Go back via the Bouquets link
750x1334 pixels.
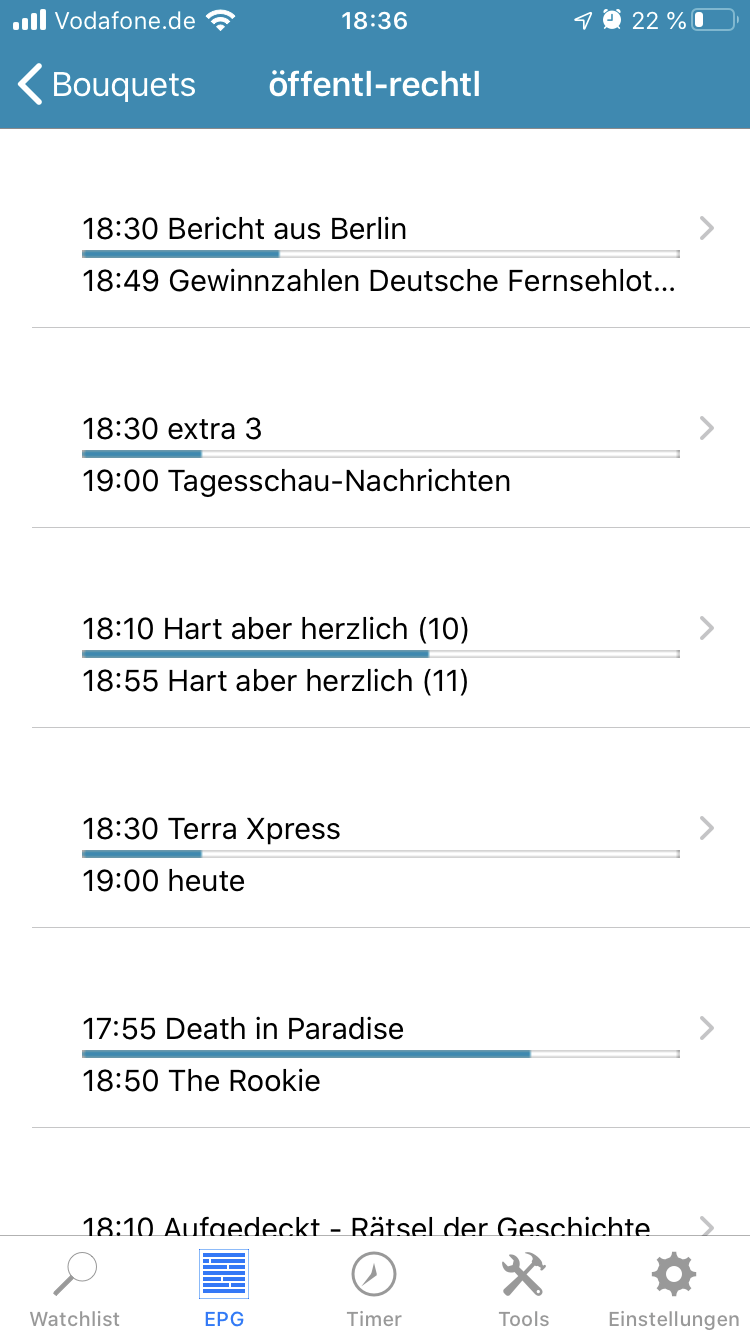[123, 85]
